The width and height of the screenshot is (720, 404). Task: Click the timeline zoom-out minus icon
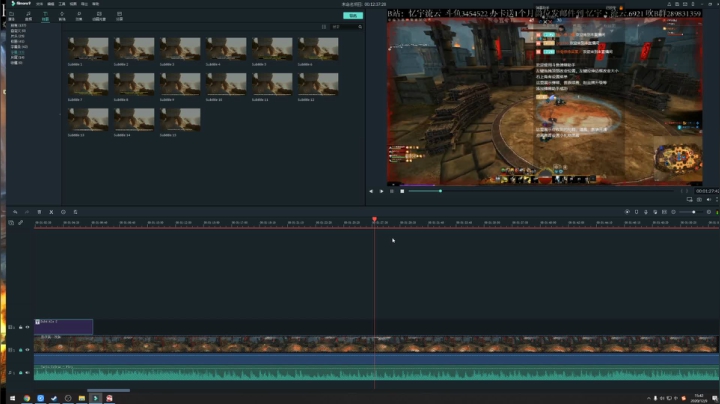(x=674, y=212)
